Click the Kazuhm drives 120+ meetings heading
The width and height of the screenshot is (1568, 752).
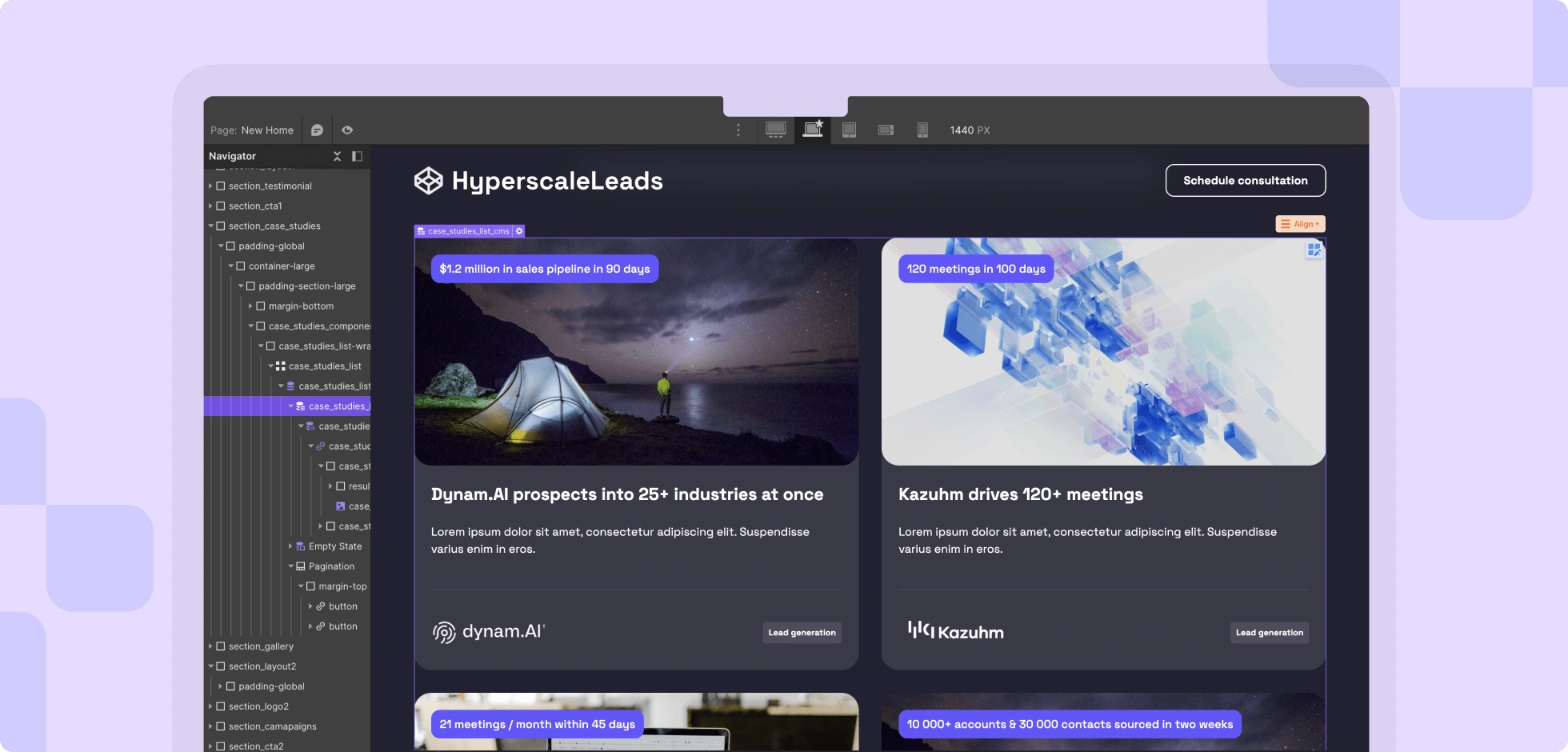tap(1021, 494)
